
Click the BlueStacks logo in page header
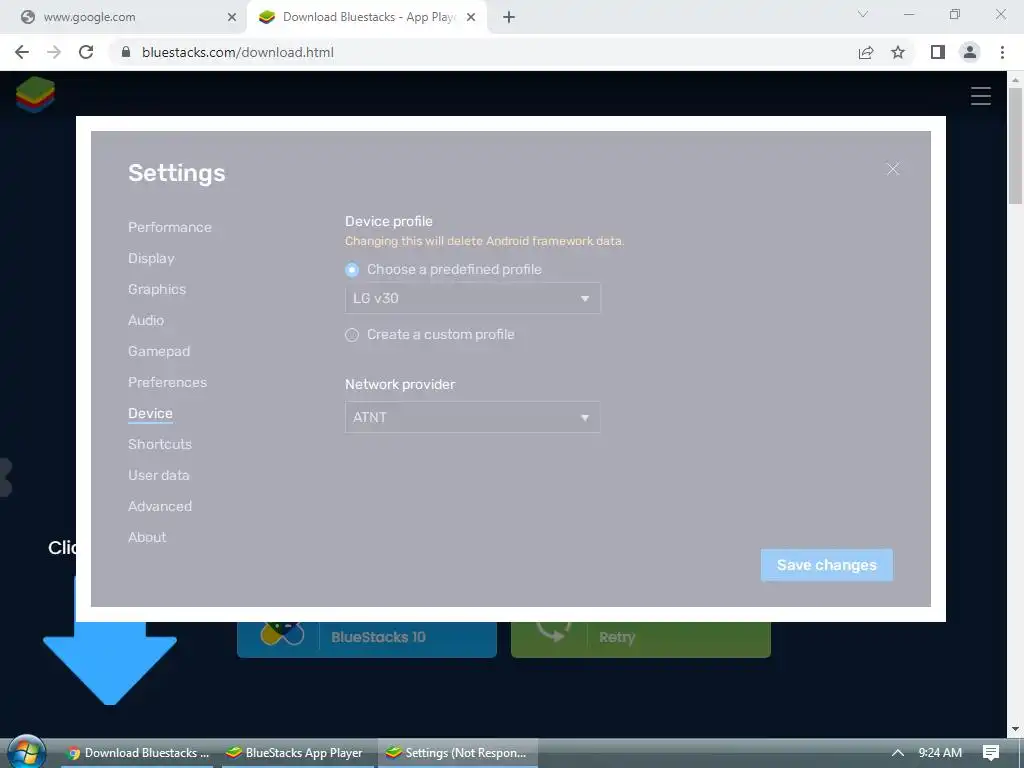tap(35, 94)
